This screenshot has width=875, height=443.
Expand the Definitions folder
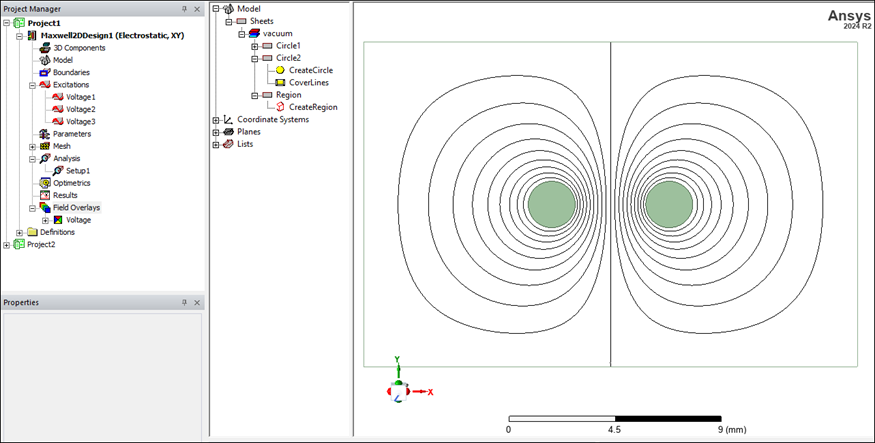coord(20,232)
